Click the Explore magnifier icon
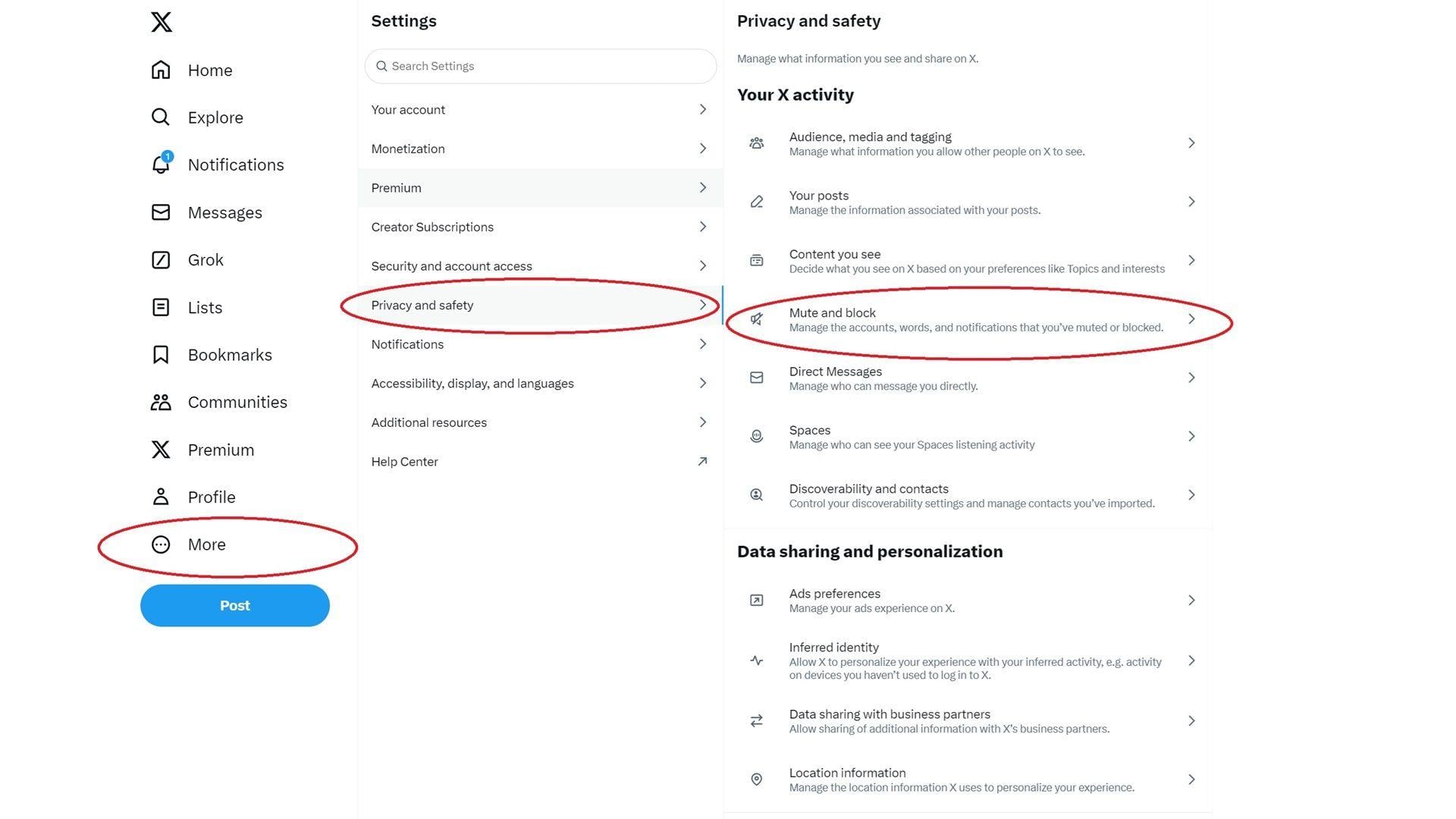The height and width of the screenshot is (819, 1456). point(161,118)
